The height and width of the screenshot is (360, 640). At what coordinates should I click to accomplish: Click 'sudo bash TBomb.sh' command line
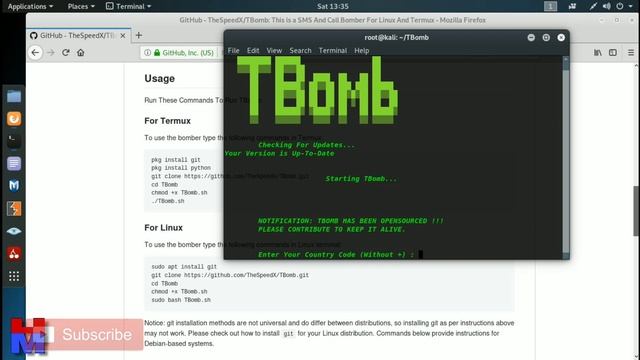[181, 300]
